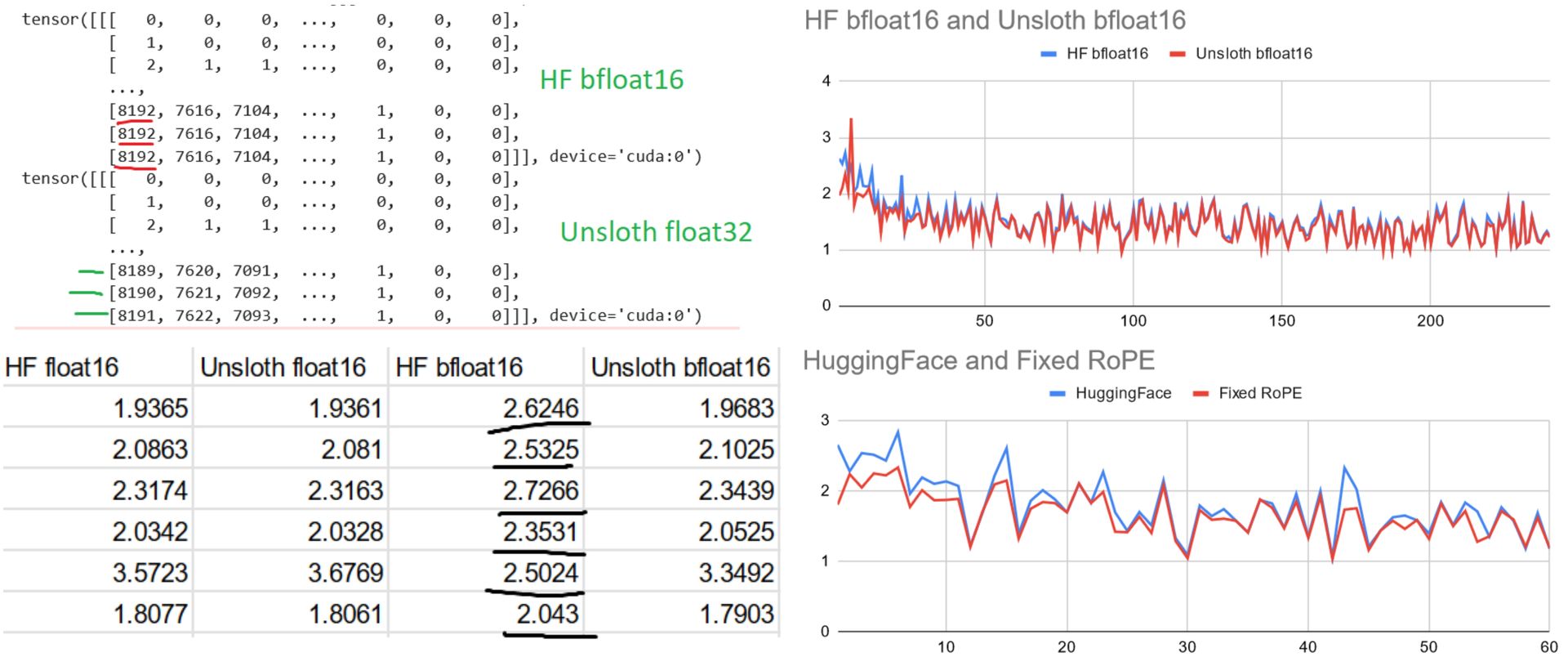Click the 'HF bfloat16' table column header

pos(459,368)
